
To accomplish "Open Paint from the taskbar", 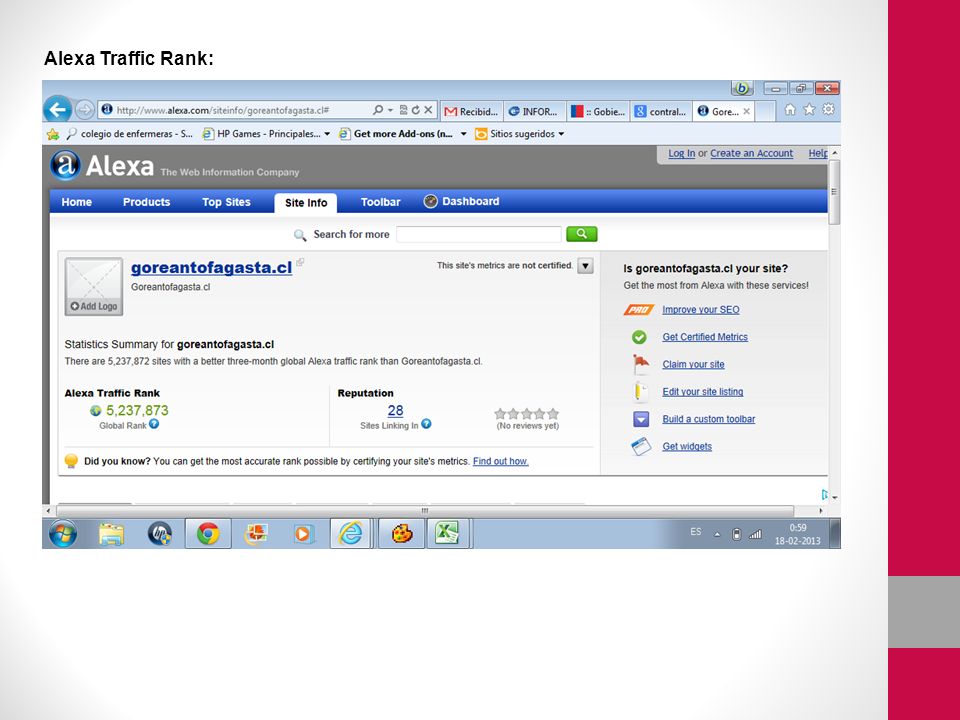I will [x=402, y=534].
